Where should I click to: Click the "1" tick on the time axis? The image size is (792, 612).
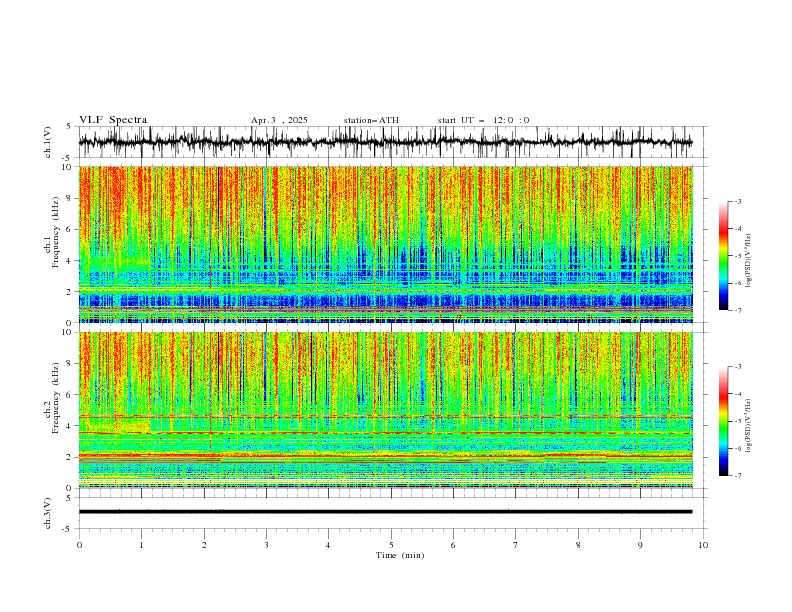[141, 545]
